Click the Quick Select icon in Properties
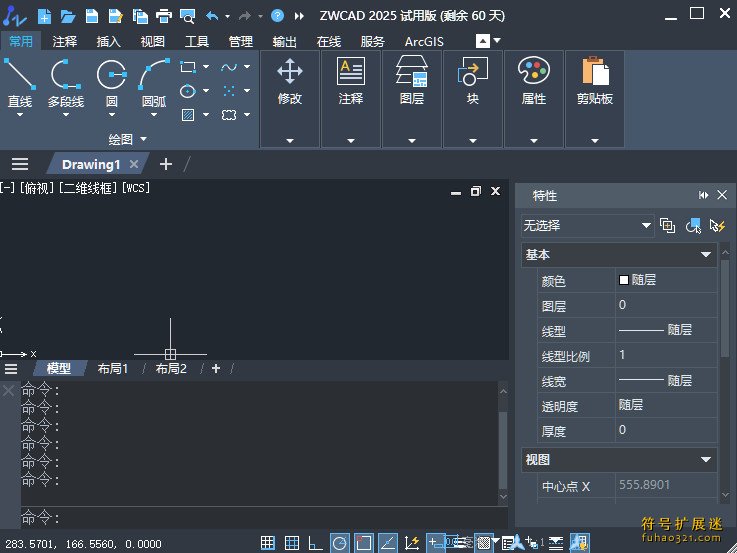The height and width of the screenshot is (553, 737). coord(667,226)
